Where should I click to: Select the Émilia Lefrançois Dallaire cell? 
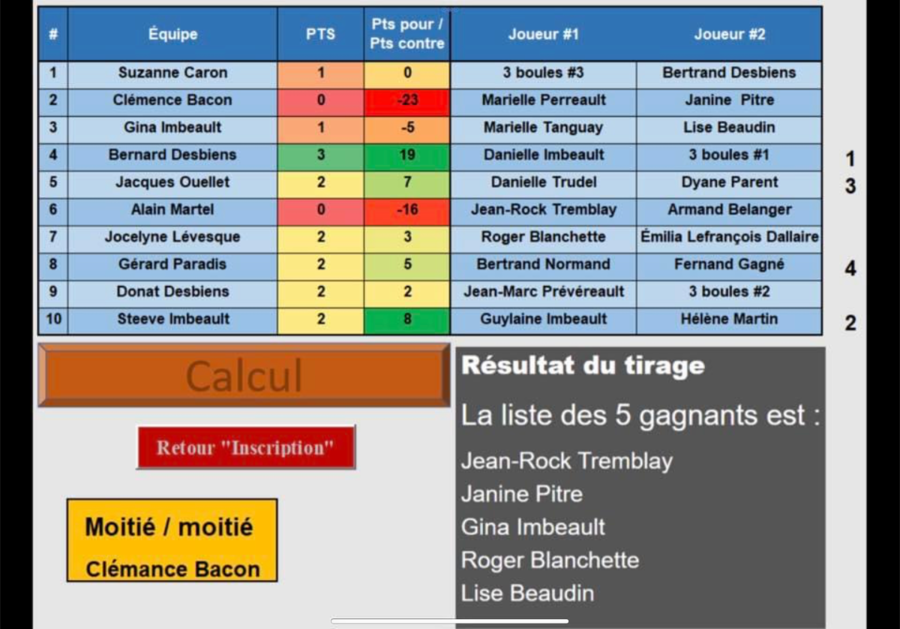point(729,237)
